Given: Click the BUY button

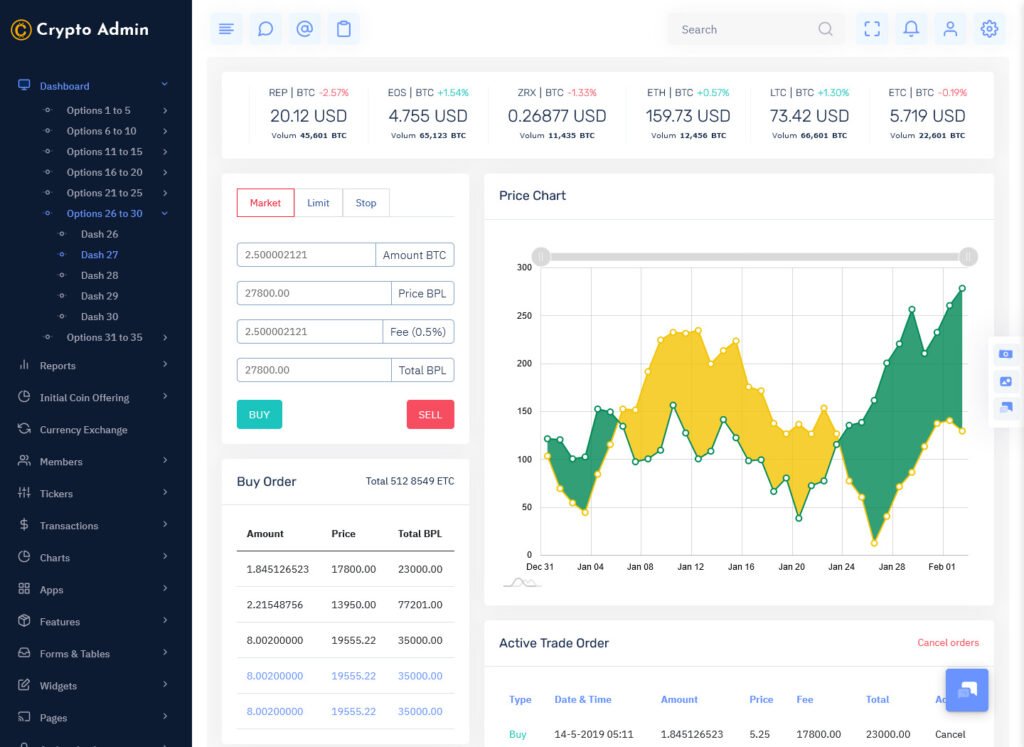Looking at the screenshot, I should 259,415.
